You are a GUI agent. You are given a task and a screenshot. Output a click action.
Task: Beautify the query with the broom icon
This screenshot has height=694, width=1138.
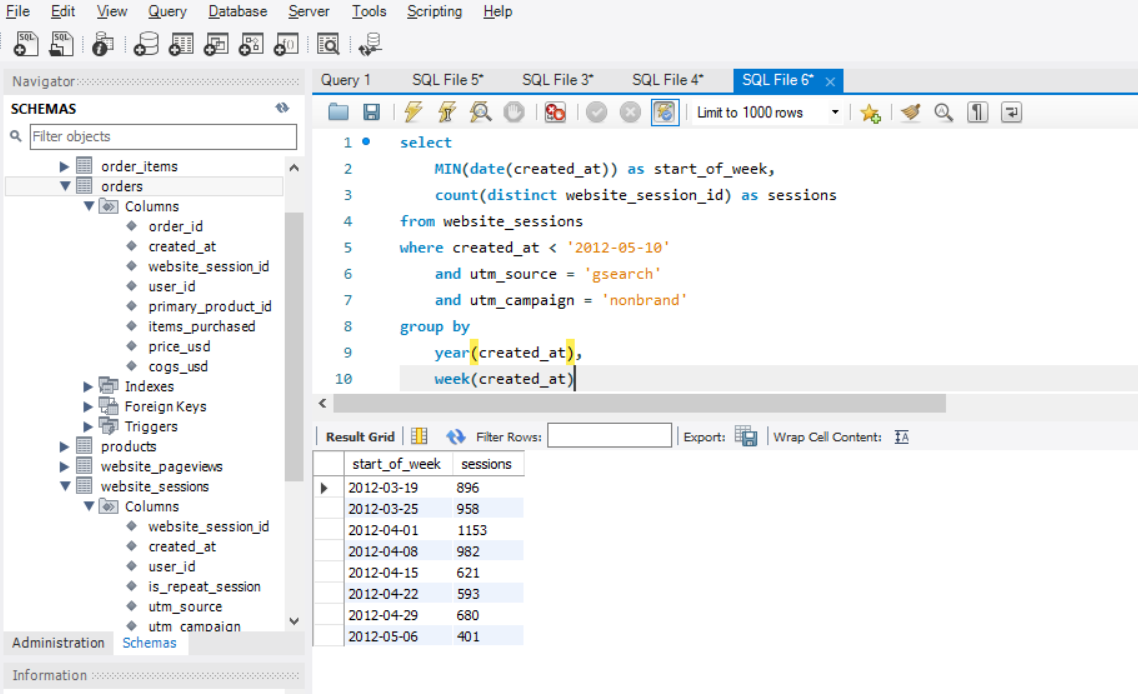[910, 113]
